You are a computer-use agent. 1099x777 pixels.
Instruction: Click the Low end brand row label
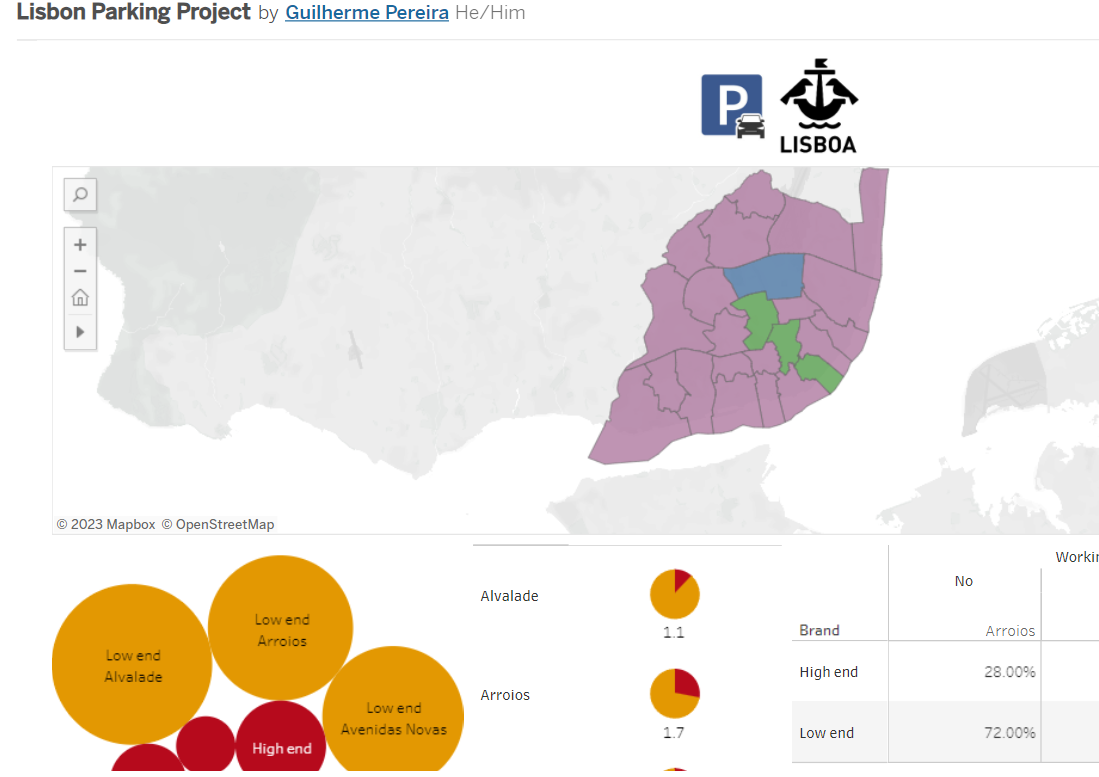[826, 733]
